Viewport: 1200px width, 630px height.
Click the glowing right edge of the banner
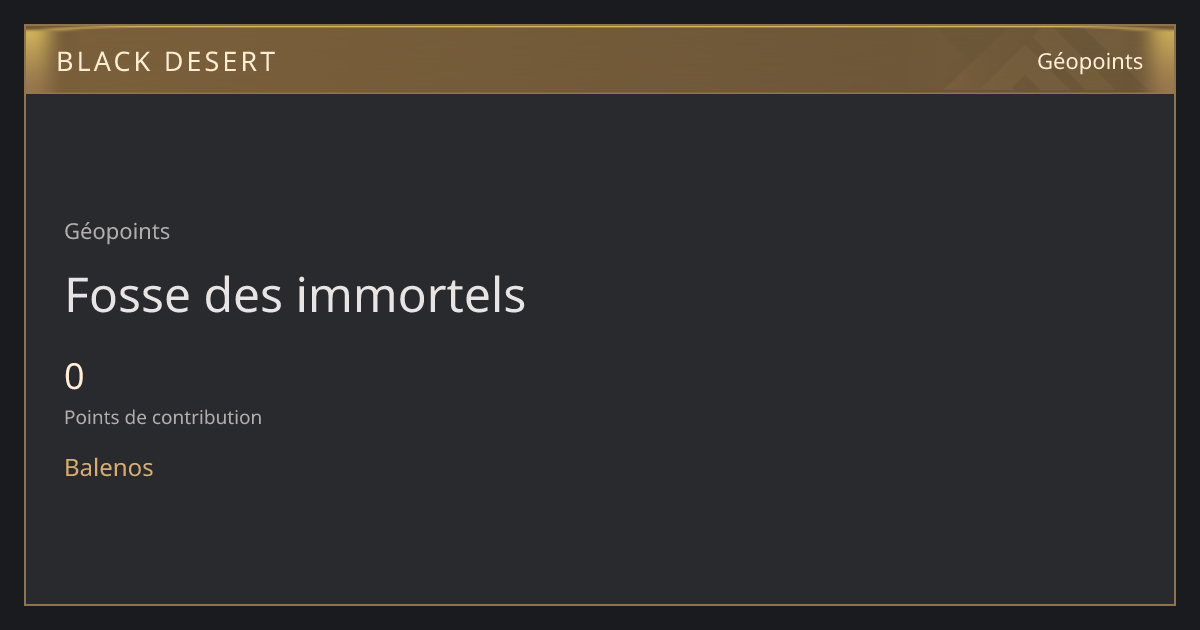(x=1164, y=61)
